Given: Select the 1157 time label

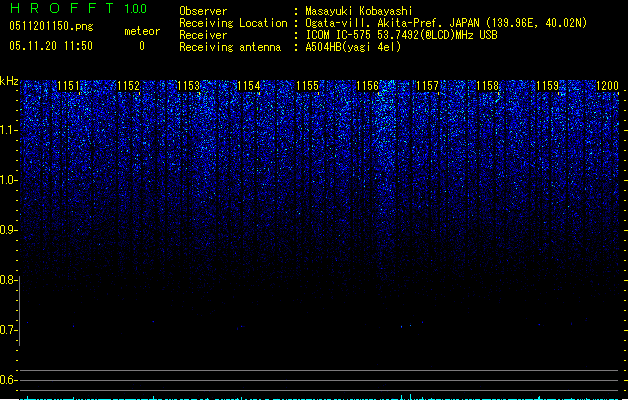Looking at the screenshot, I should point(427,86).
